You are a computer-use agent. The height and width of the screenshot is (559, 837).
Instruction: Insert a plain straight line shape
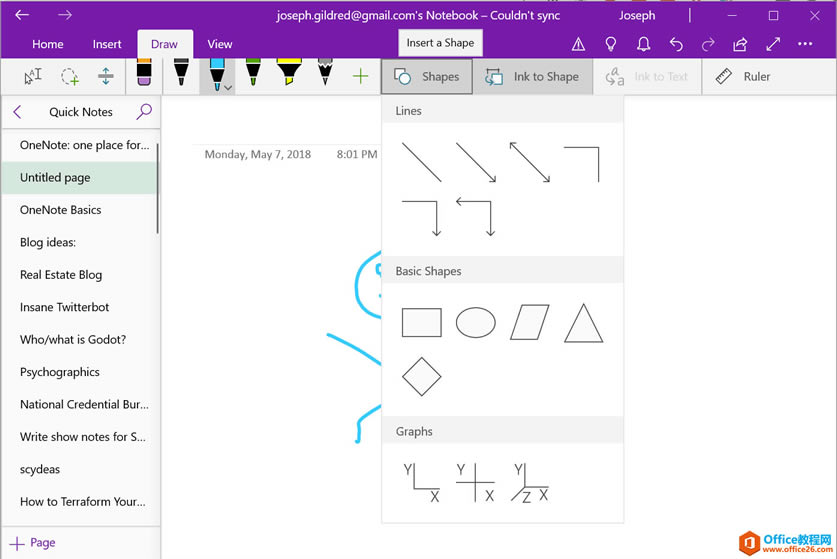point(421,162)
